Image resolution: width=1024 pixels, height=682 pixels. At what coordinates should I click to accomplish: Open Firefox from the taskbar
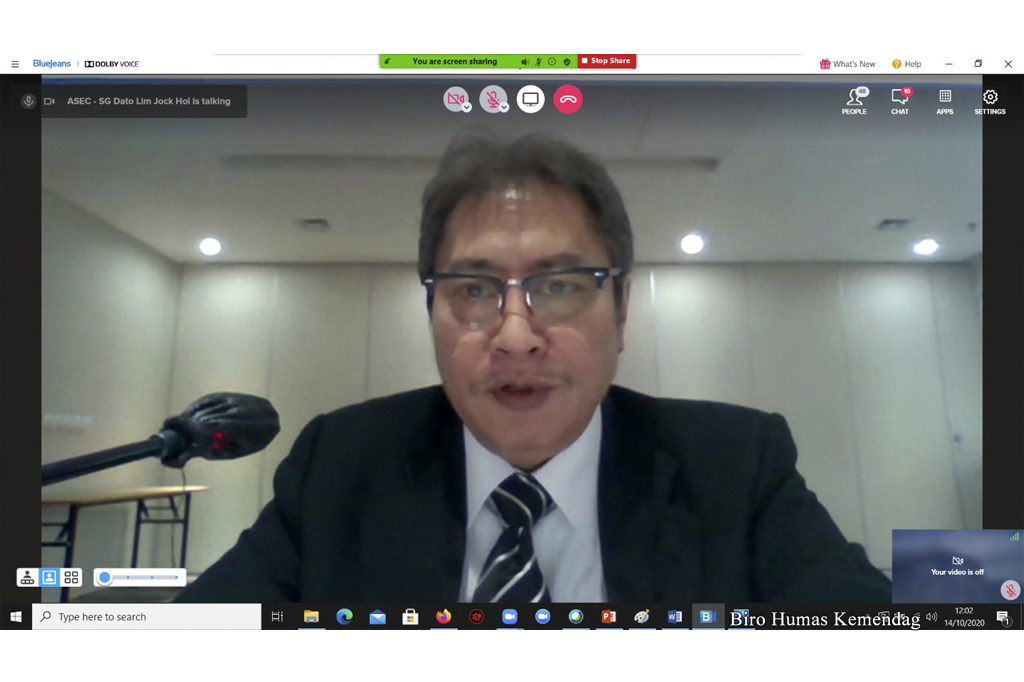pyautogui.click(x=443, y=617)
